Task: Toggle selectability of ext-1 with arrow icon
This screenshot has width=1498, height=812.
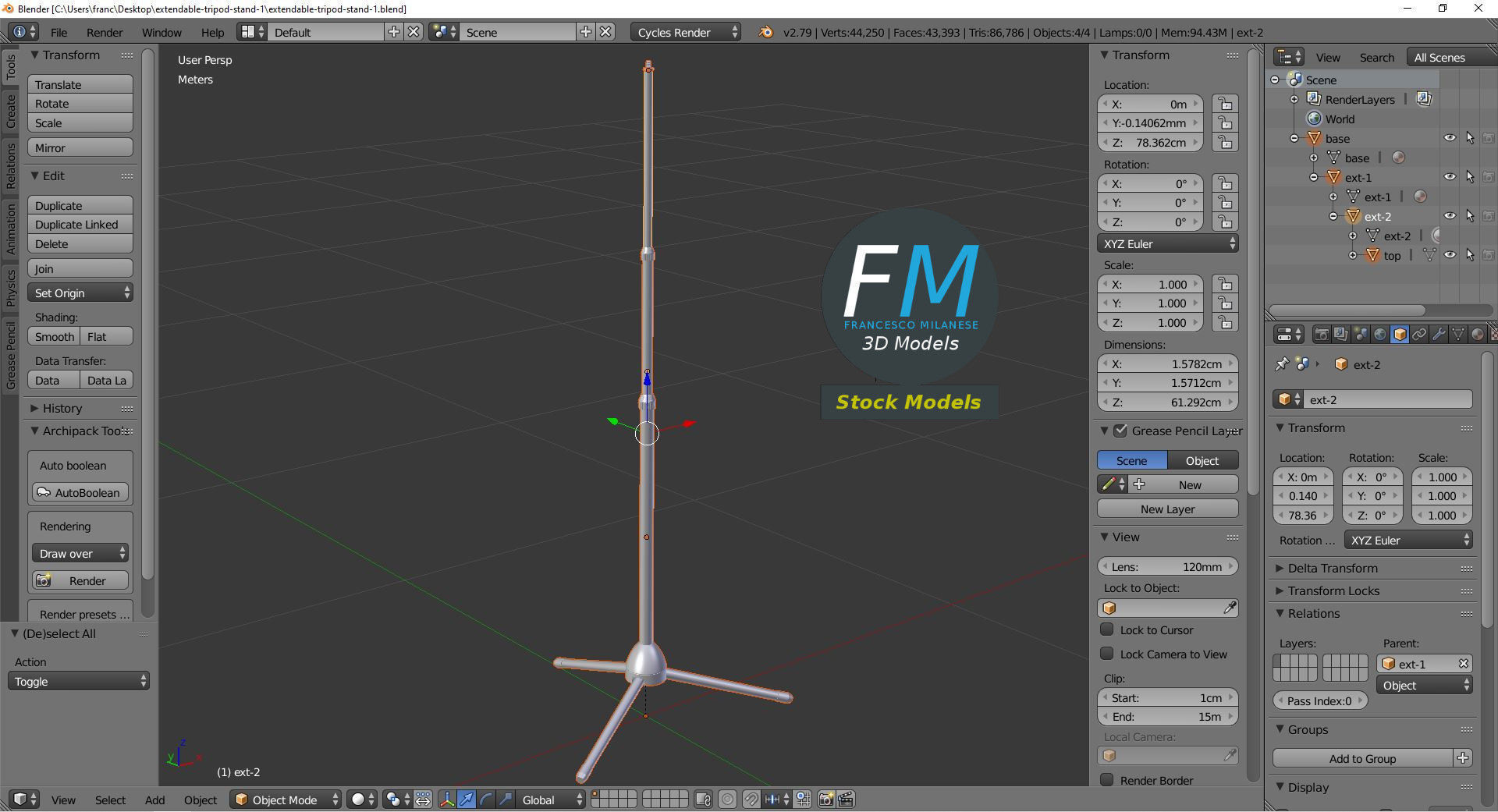Action: click(x=1470, y=177)
